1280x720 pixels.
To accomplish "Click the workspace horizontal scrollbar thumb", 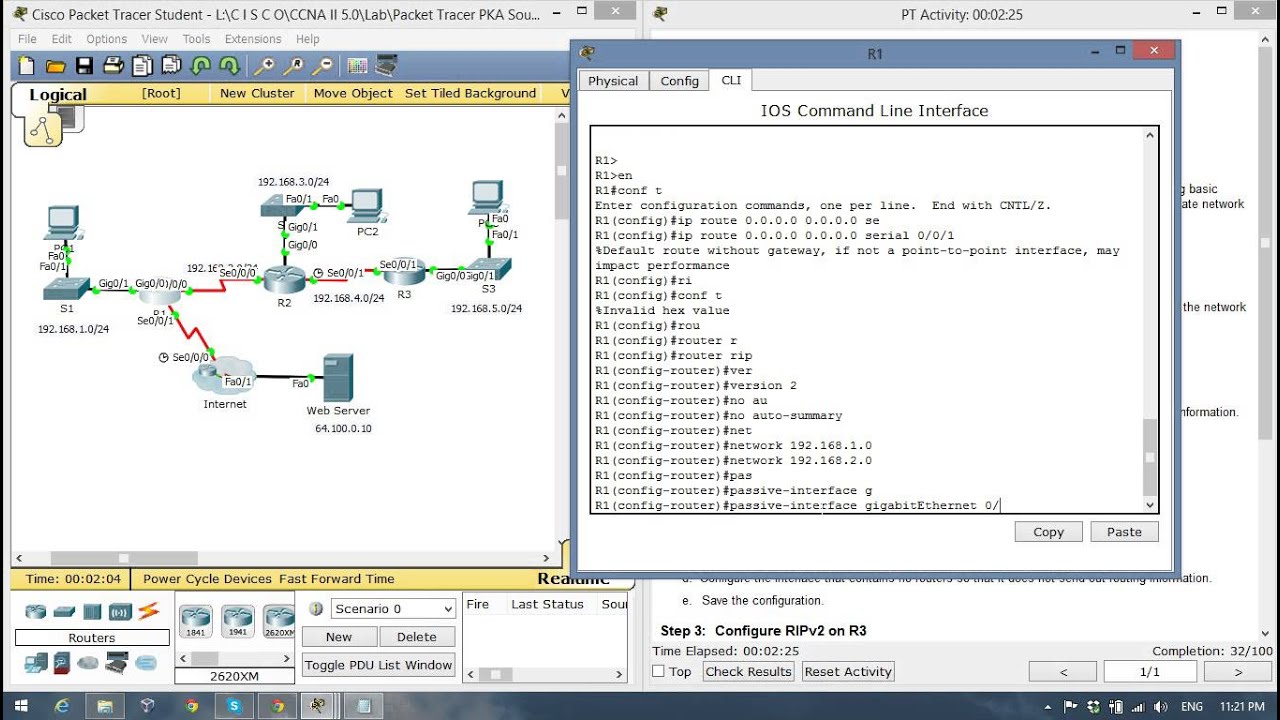I will pos(123,559).
